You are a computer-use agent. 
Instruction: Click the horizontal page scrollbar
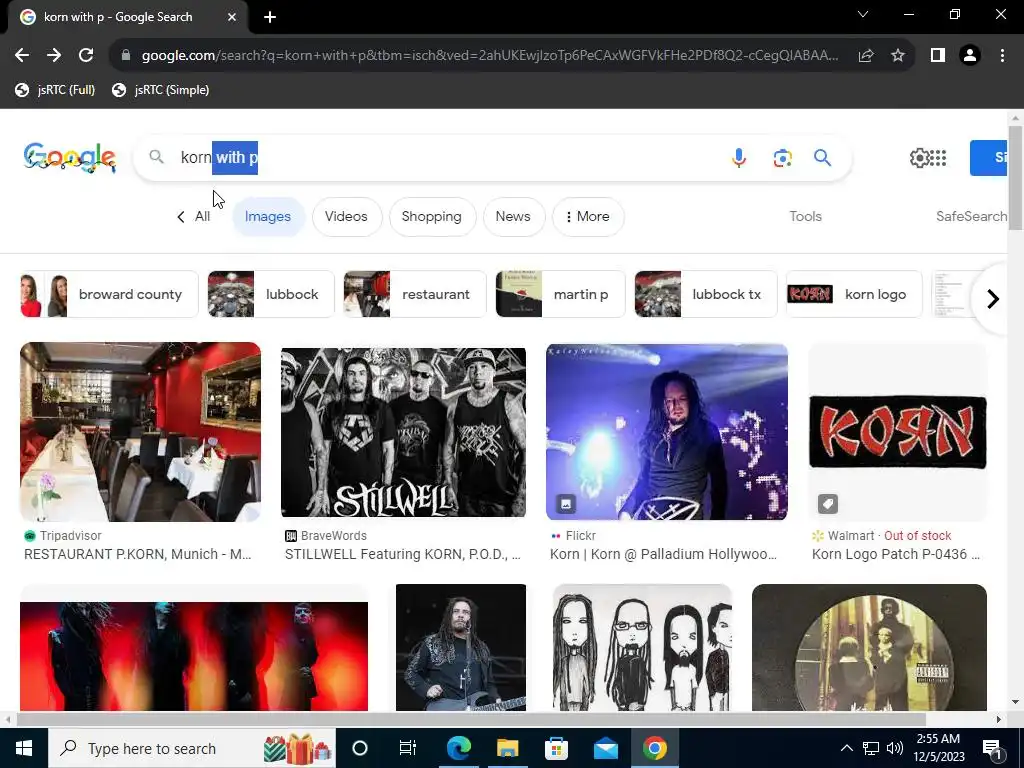(x=470, y=720)
